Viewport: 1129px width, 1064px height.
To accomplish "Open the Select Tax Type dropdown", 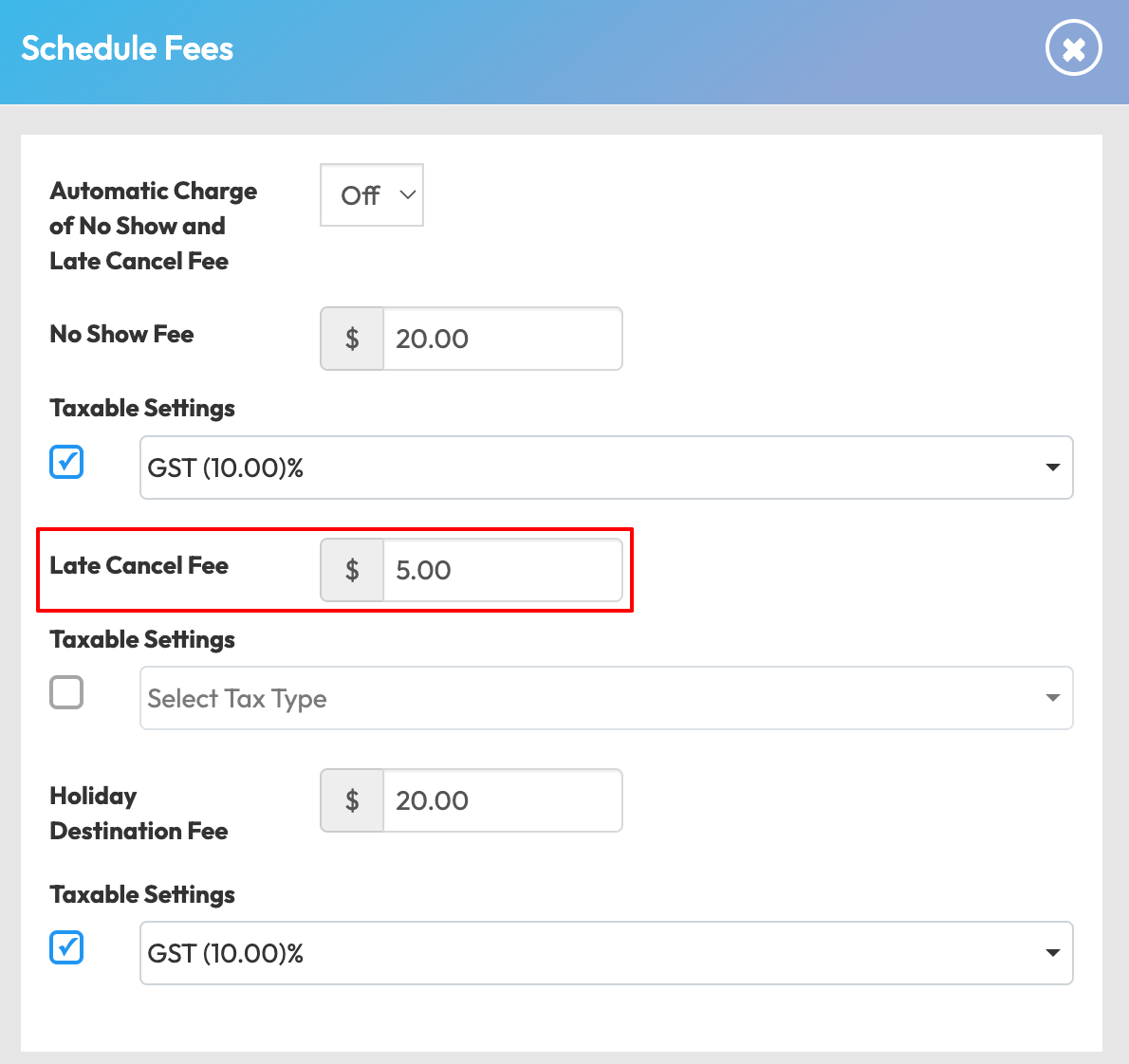I will coord(606,699).
